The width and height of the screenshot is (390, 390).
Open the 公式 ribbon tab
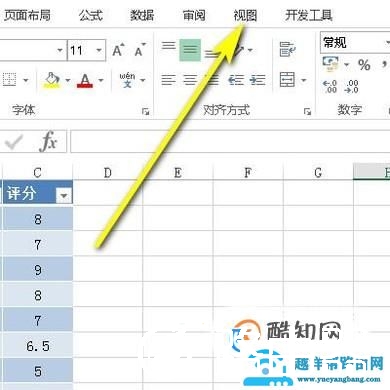point(91,15)
